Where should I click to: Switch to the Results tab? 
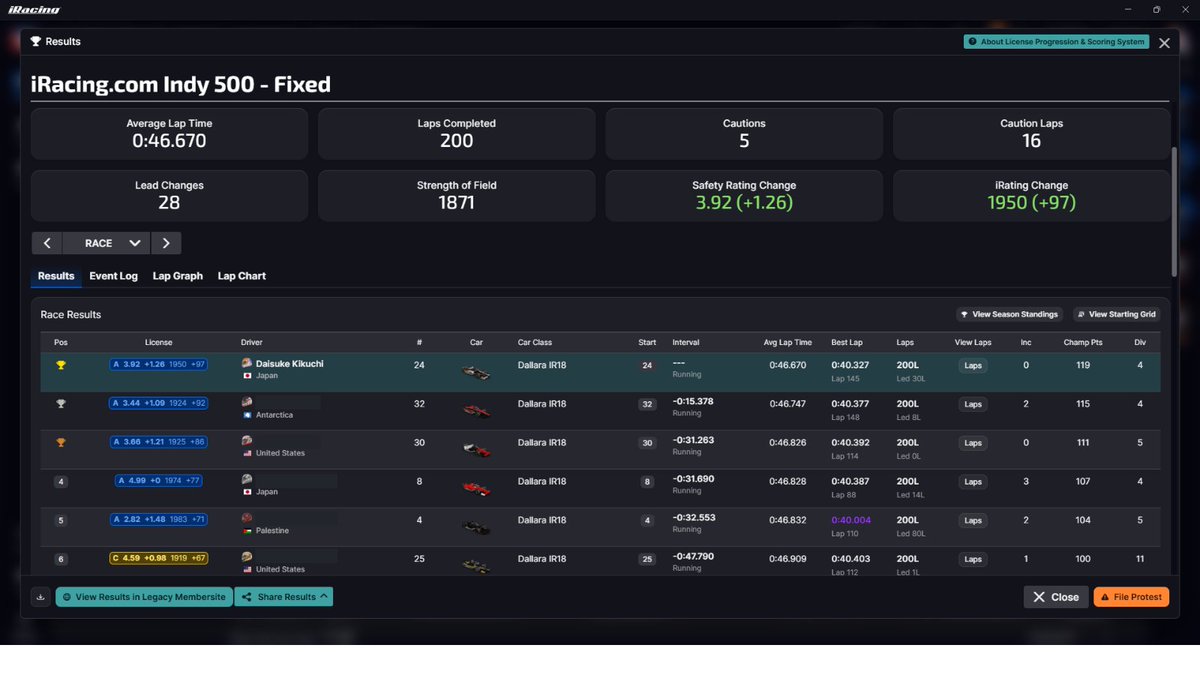coord(56,276)
